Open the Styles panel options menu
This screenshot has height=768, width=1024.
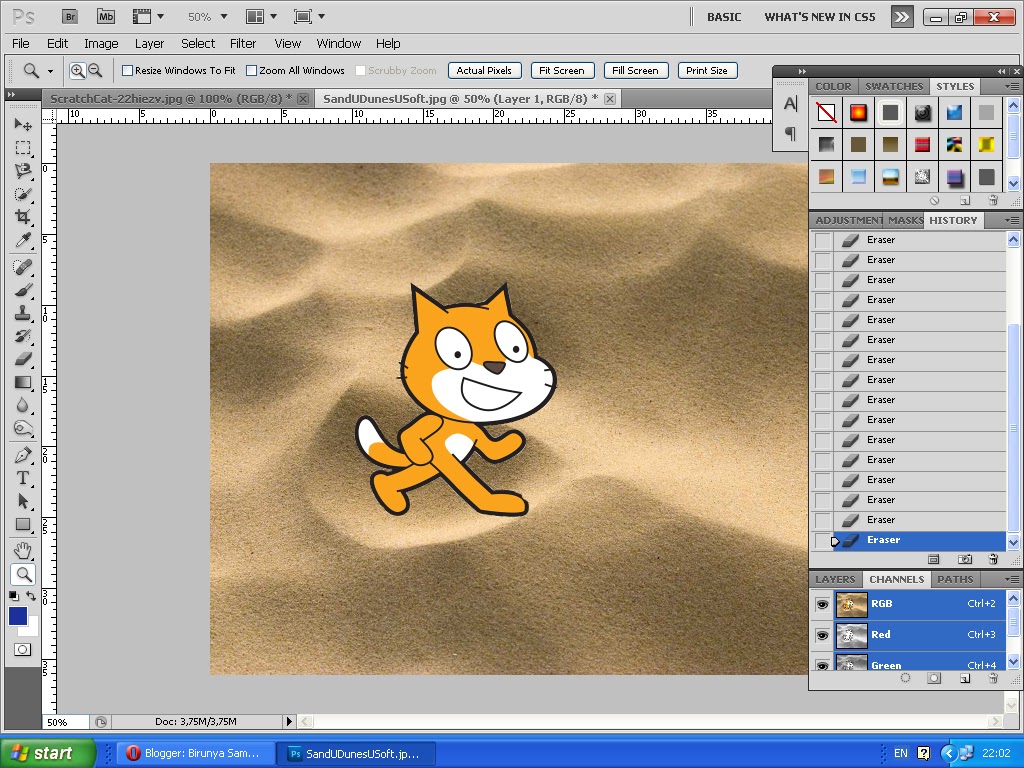pos(1012,86)
